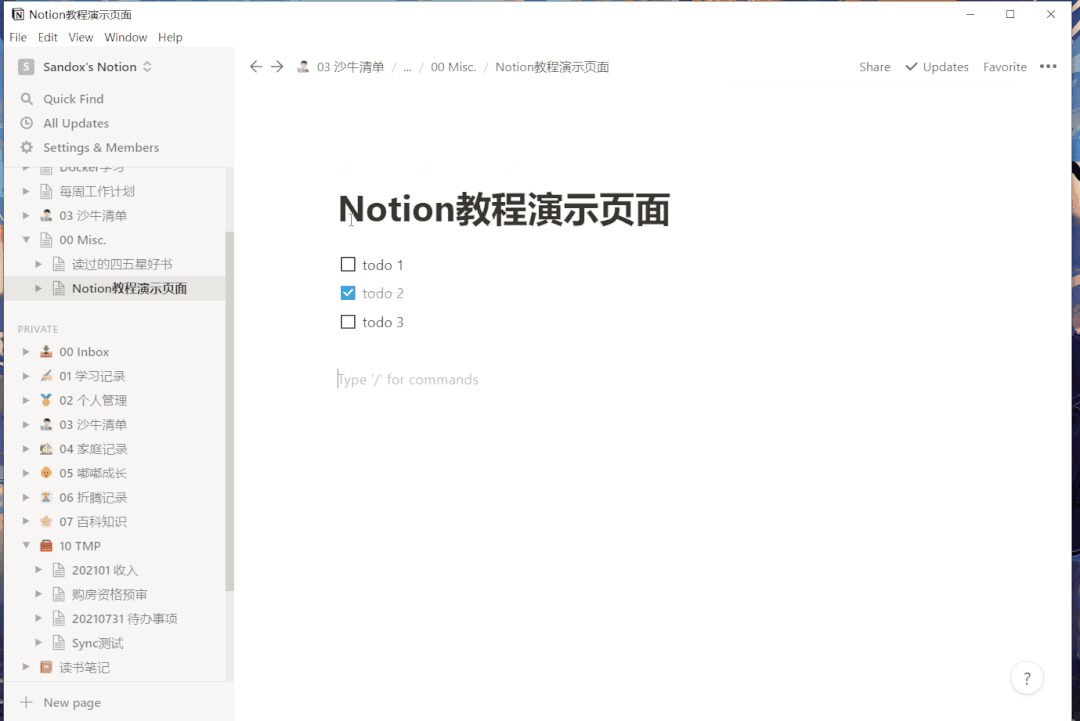
Task: Click the forward navigation arrow
Action: [x=277, y=67]
